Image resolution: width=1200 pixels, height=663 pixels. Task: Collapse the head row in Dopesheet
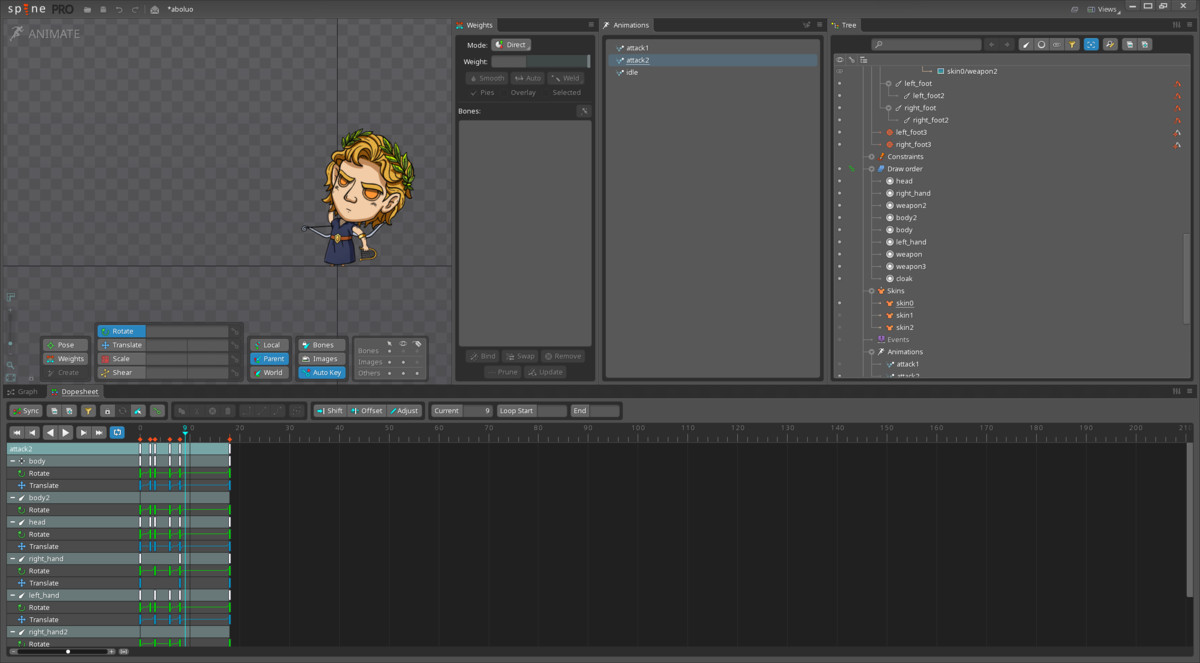pyautogui.click(x=12, y=522)
